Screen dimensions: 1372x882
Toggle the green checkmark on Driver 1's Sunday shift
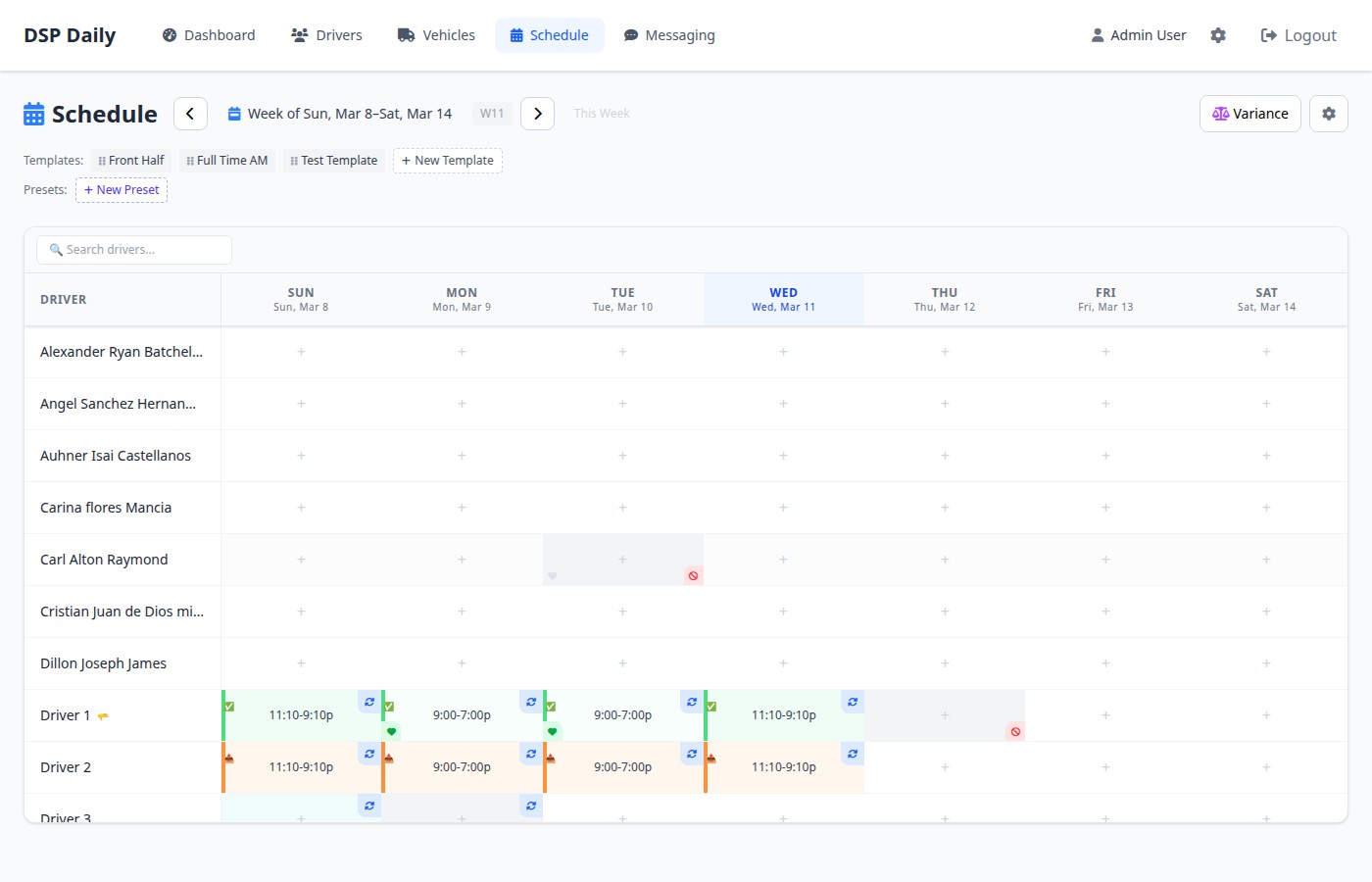click(x=229, y=706)
